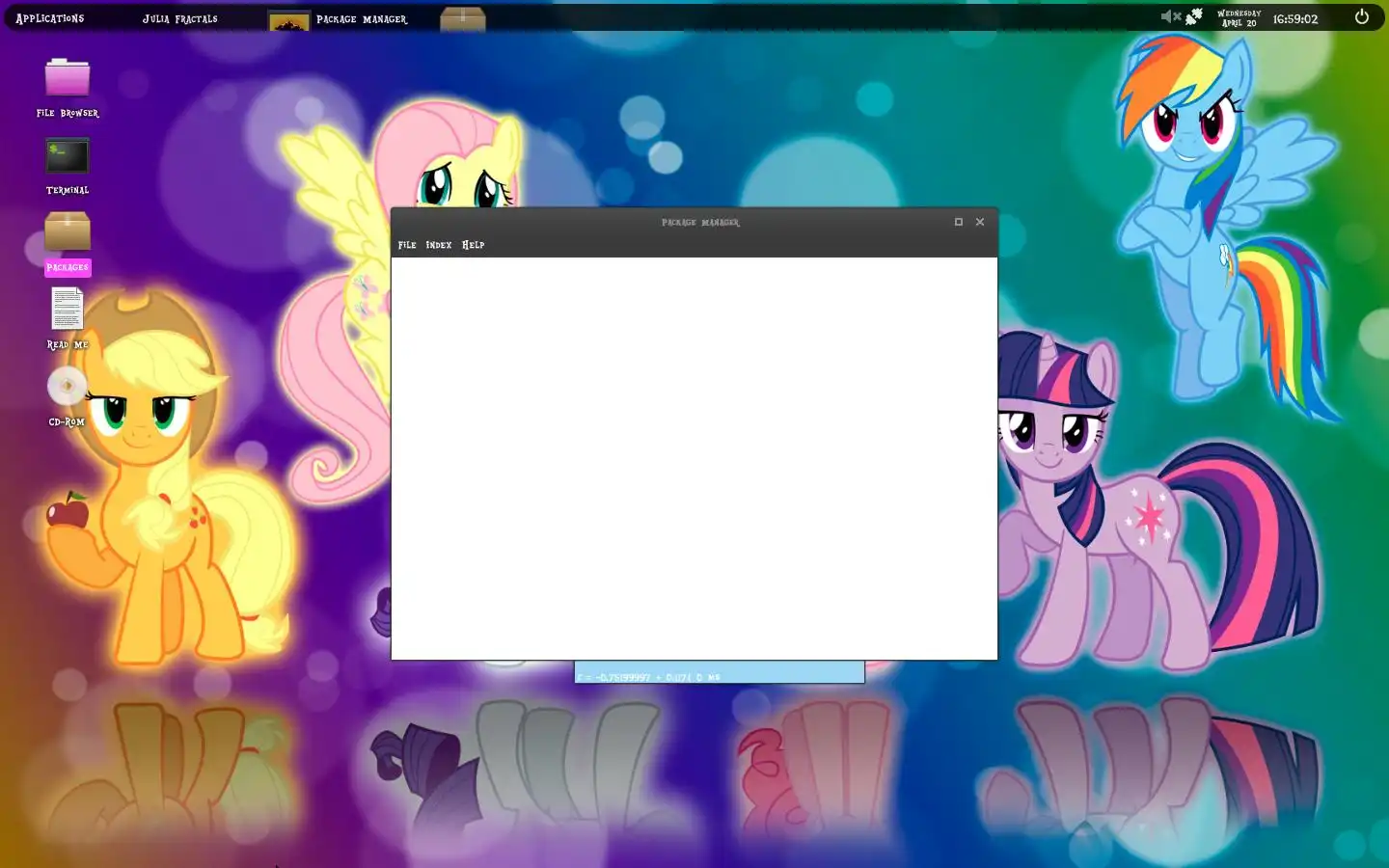Launch the Terminal desktop icon

[68, 165]
